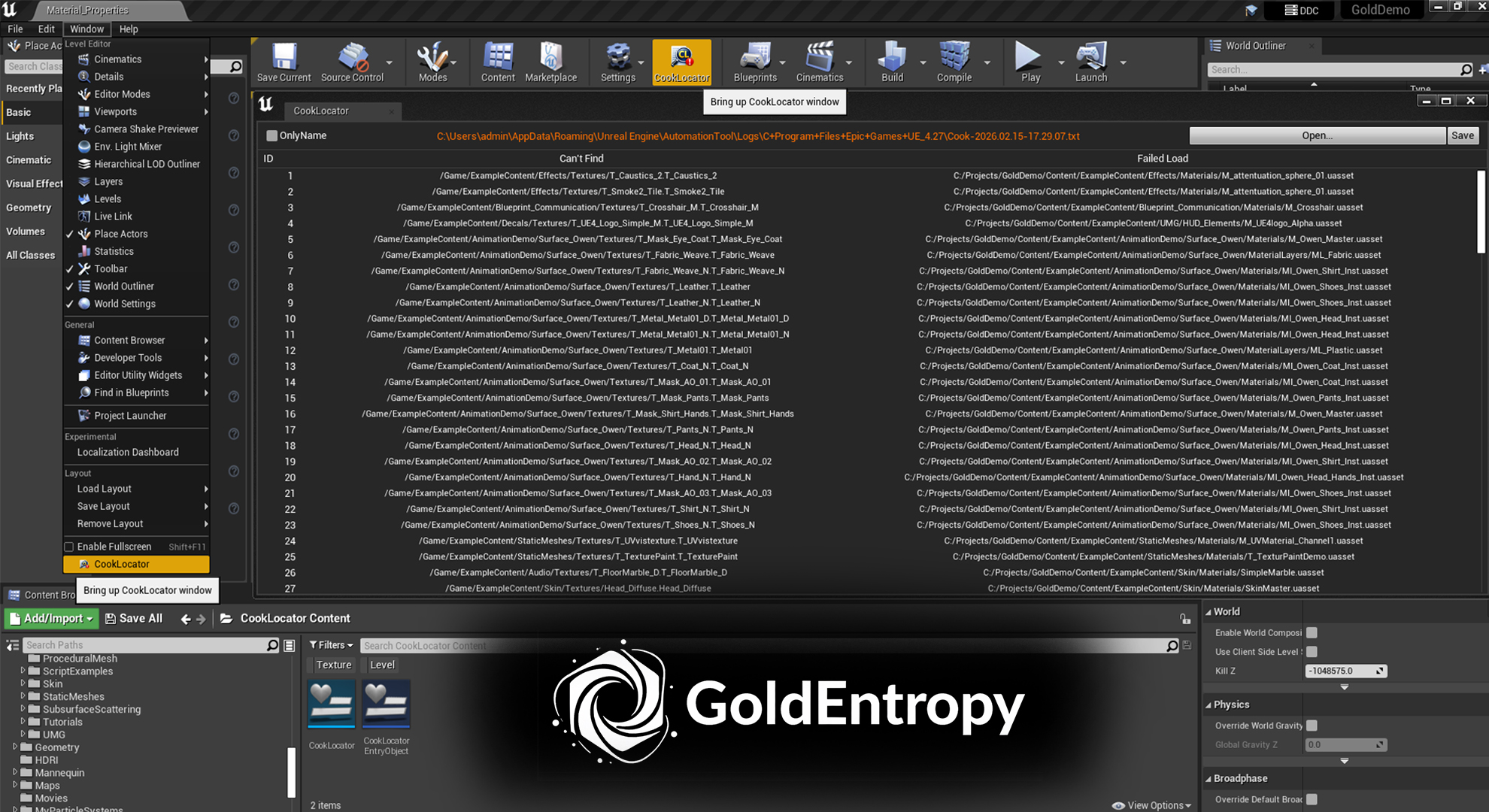Select CookLocator EntryObject asset thumbnail
This screenshot has width=1489, height=812.
[x=387, y=704]
